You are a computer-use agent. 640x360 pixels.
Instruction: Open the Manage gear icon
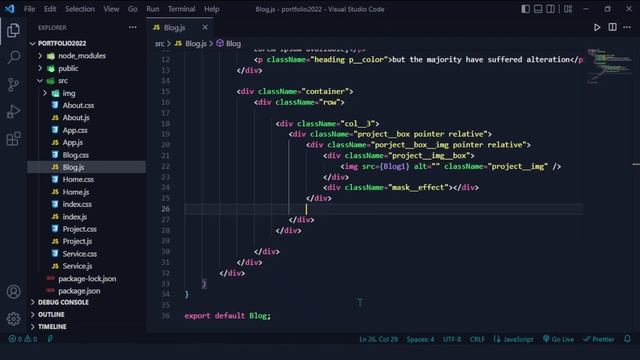(x=13, y=319)
